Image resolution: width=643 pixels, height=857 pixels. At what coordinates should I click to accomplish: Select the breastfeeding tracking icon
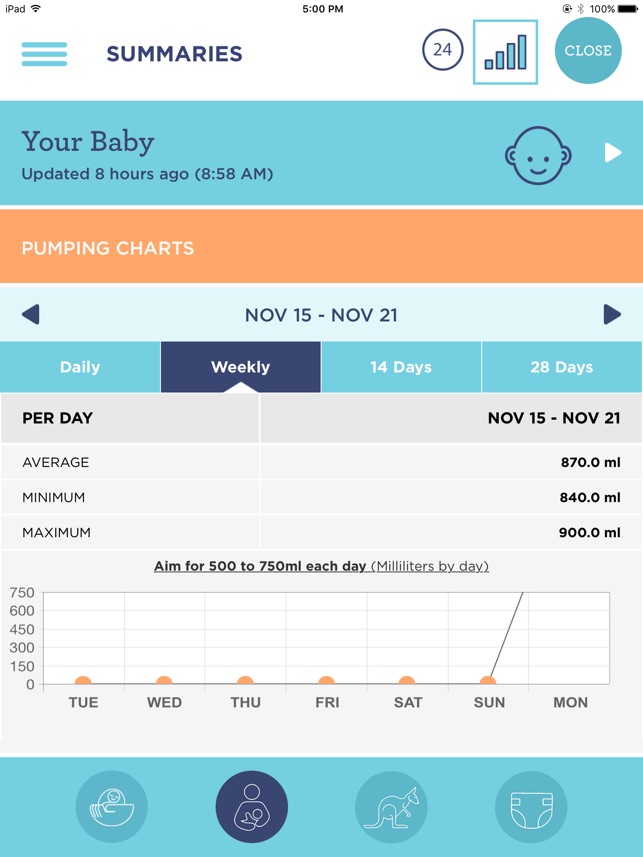coord(251,807)
